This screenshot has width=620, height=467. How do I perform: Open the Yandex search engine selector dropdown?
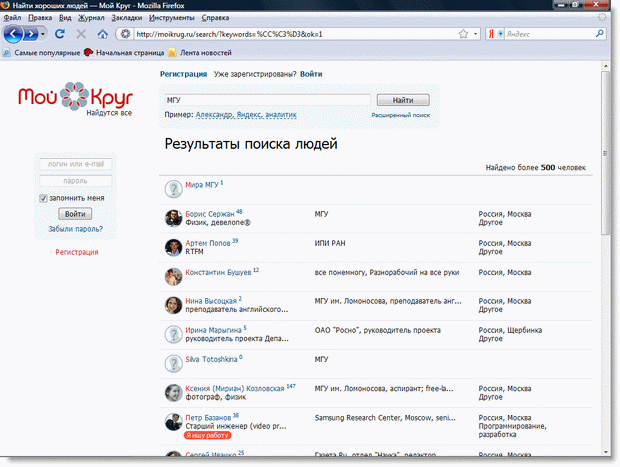click(500, 34)
